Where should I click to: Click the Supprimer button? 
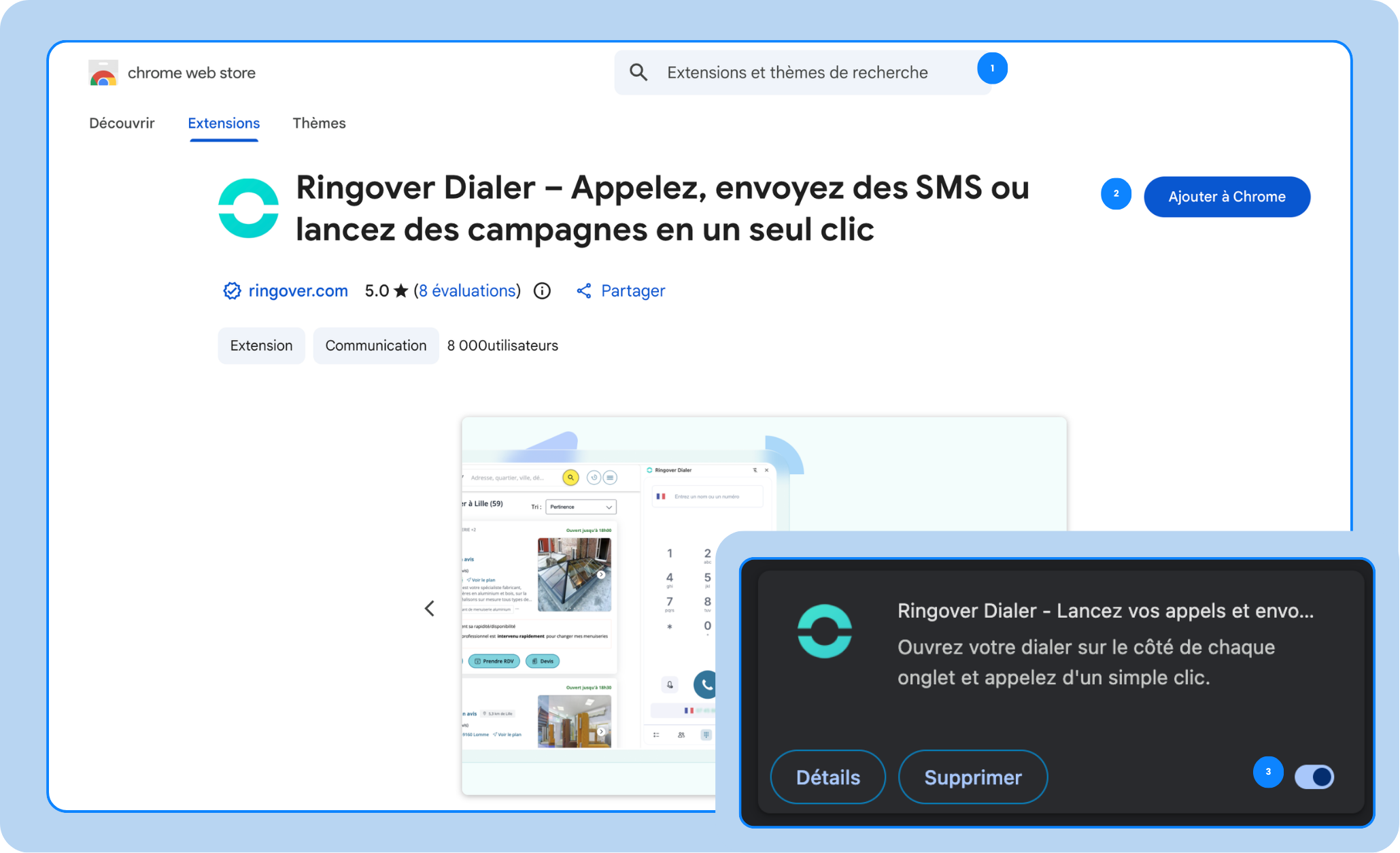coord(972,777)
